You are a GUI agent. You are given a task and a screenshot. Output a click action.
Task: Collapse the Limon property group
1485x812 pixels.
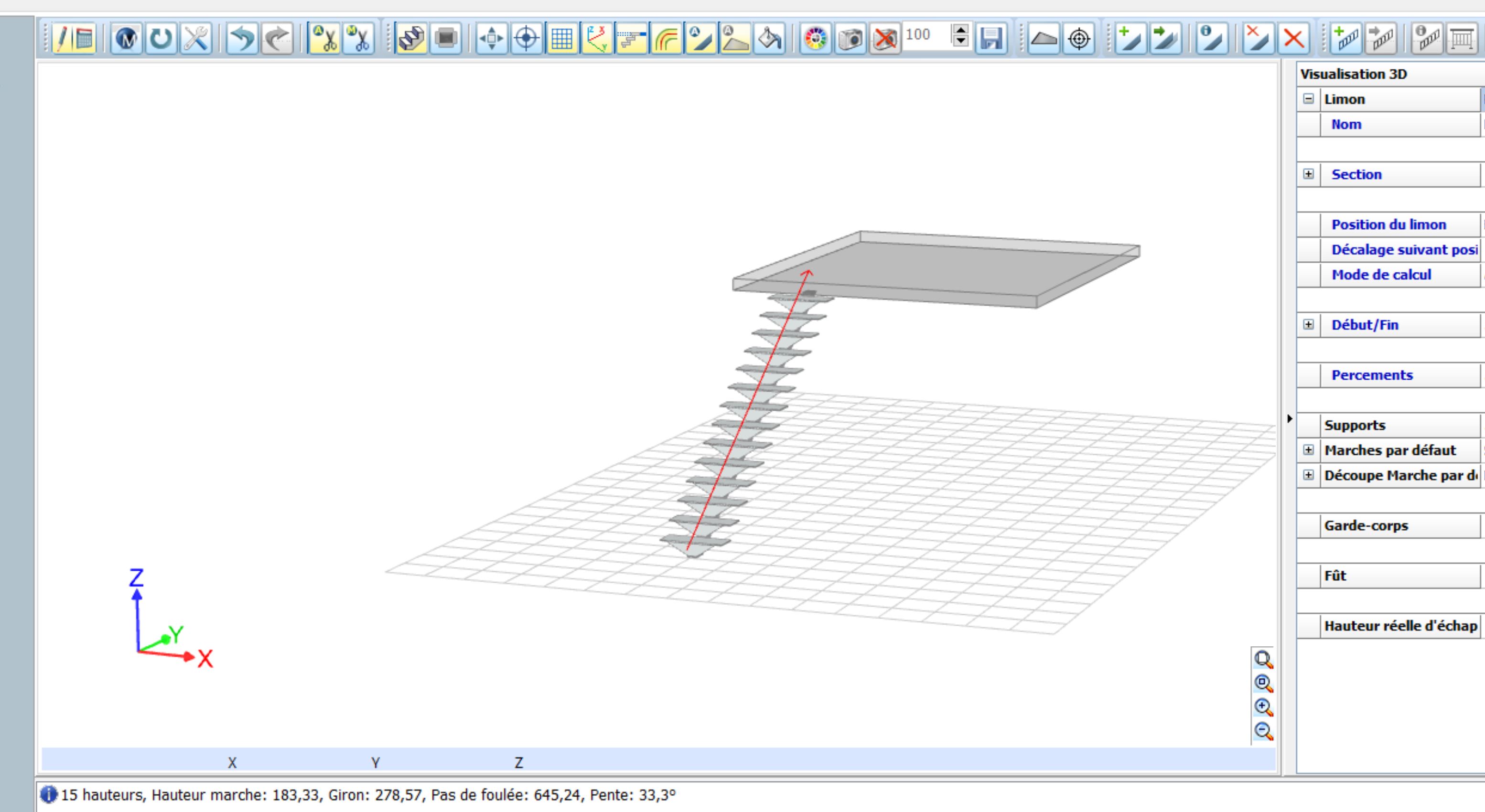pyautogui.click(x=1309, y=99)
